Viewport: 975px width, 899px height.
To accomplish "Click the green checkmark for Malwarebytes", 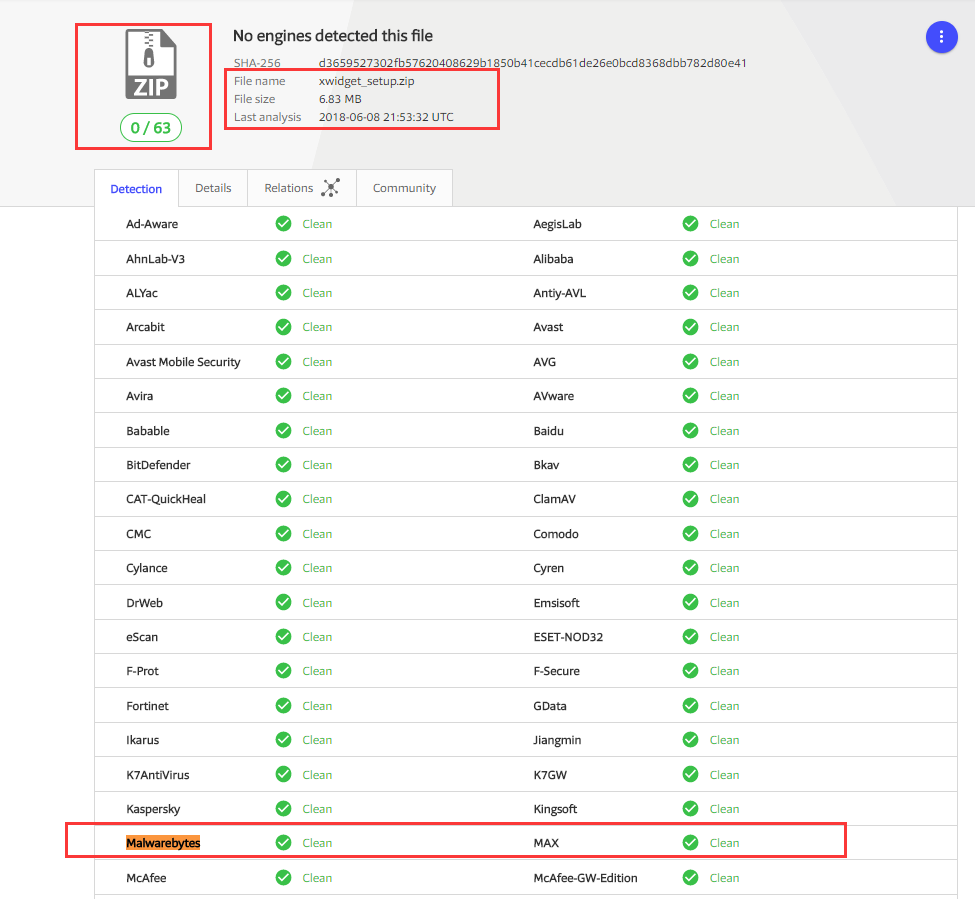I will pyautogui.click(x=284, y=843).
